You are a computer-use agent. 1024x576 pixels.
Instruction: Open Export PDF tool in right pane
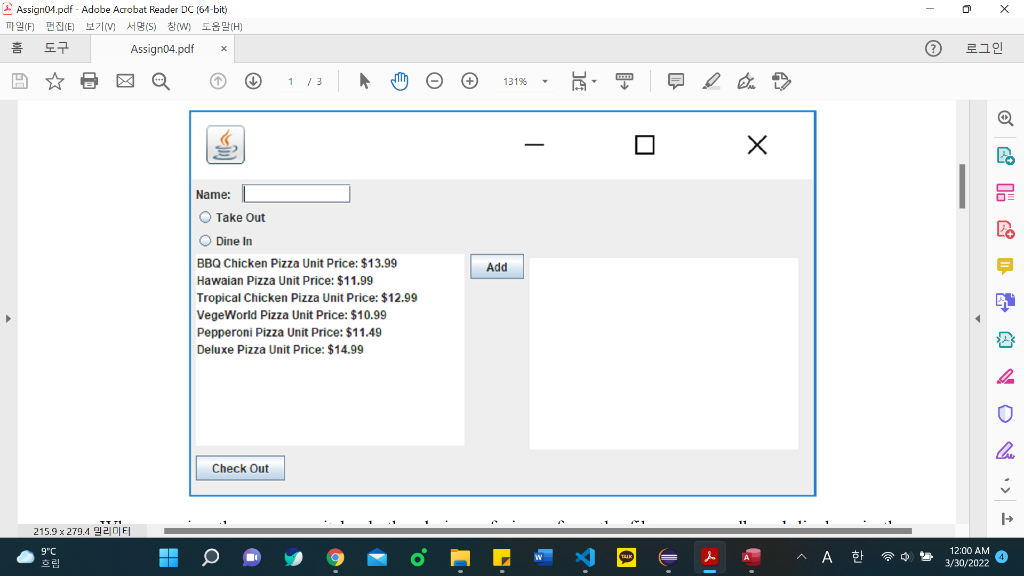click(1005, 156)
